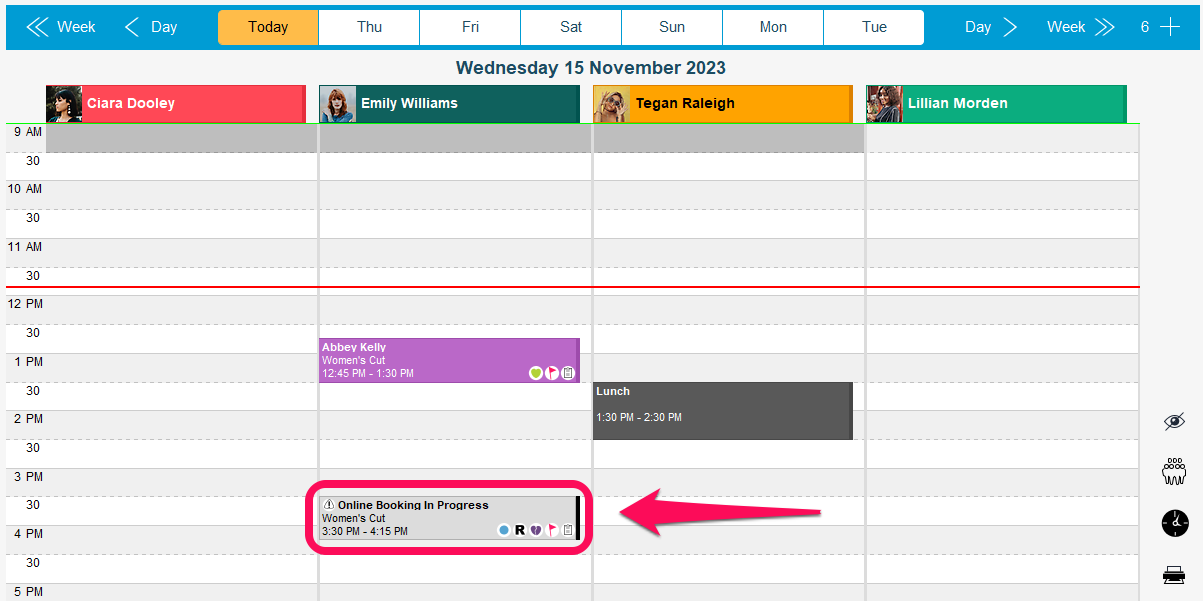
Task: Go back one day with the left Day button
Action: (151, 27)
